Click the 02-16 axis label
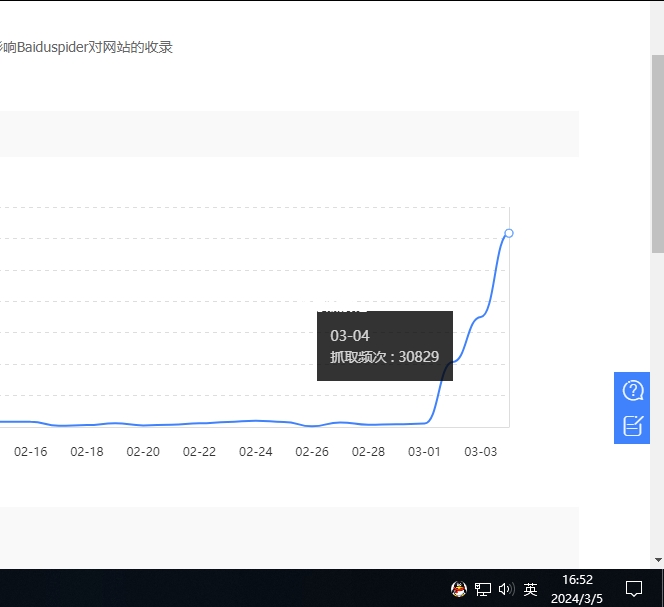Viewport: 664px width, 607px height. tap(30, 452)
